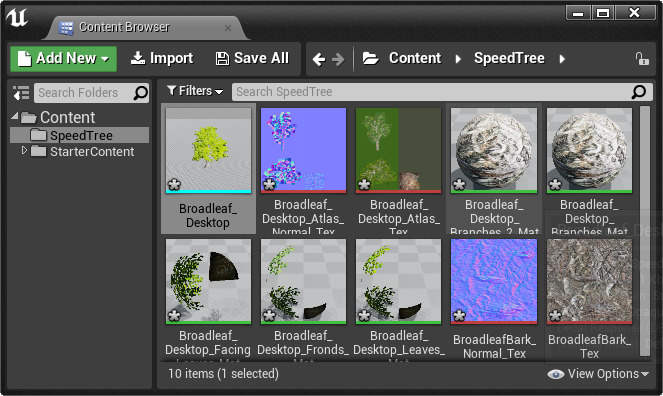Screen dimensions: 663x396
Task: Select the Broadleaf_Desktop_Branches_2_Mat sphere thumbnail
Action: tap(494, 150)
